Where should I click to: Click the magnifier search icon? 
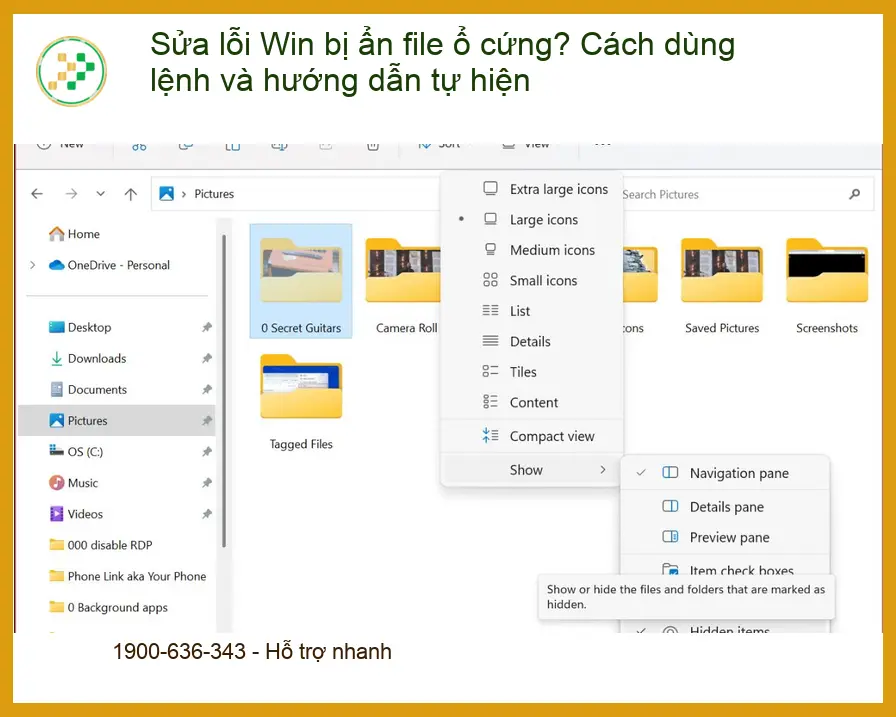pos(855,194)
